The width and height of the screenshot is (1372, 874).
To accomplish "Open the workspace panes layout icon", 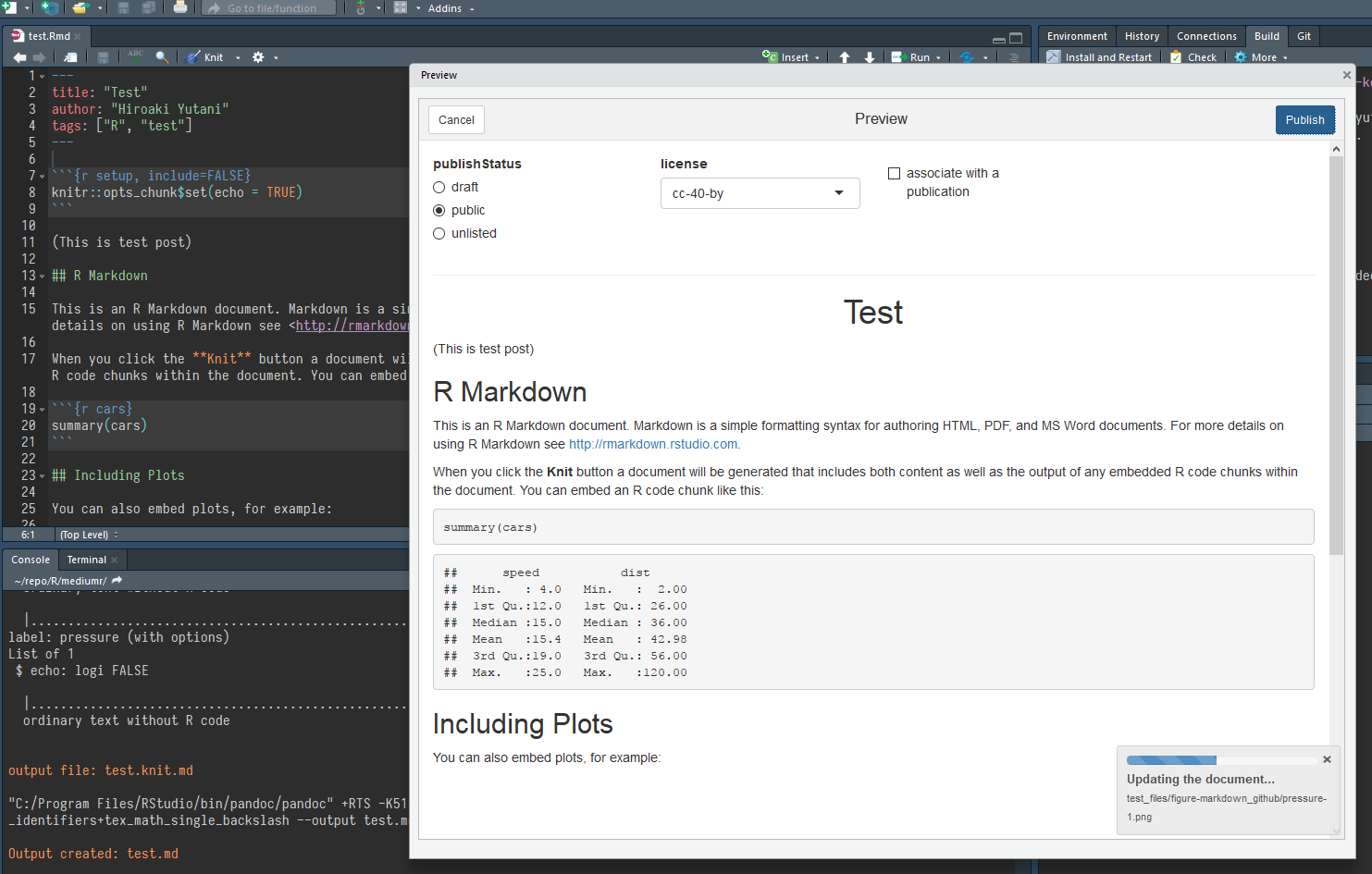I will (401, 8).
